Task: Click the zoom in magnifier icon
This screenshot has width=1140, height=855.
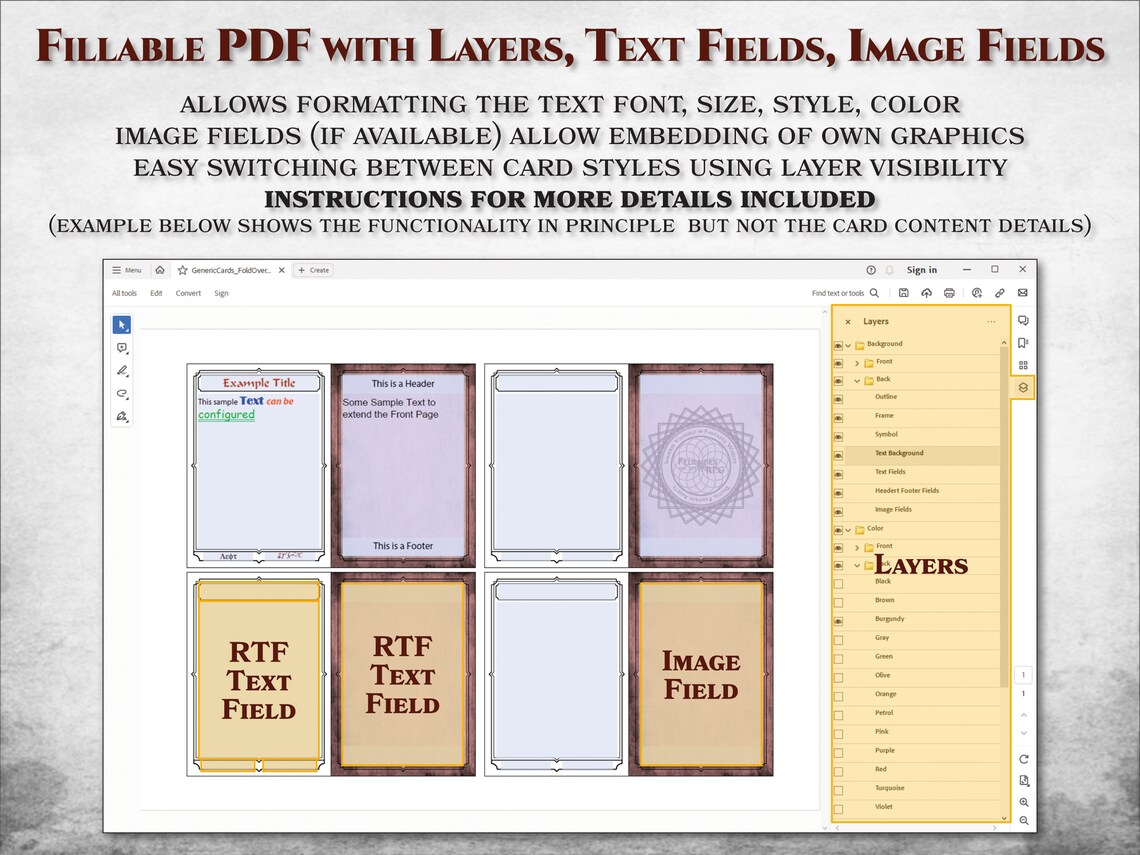Action: [x=1024, y=803]
